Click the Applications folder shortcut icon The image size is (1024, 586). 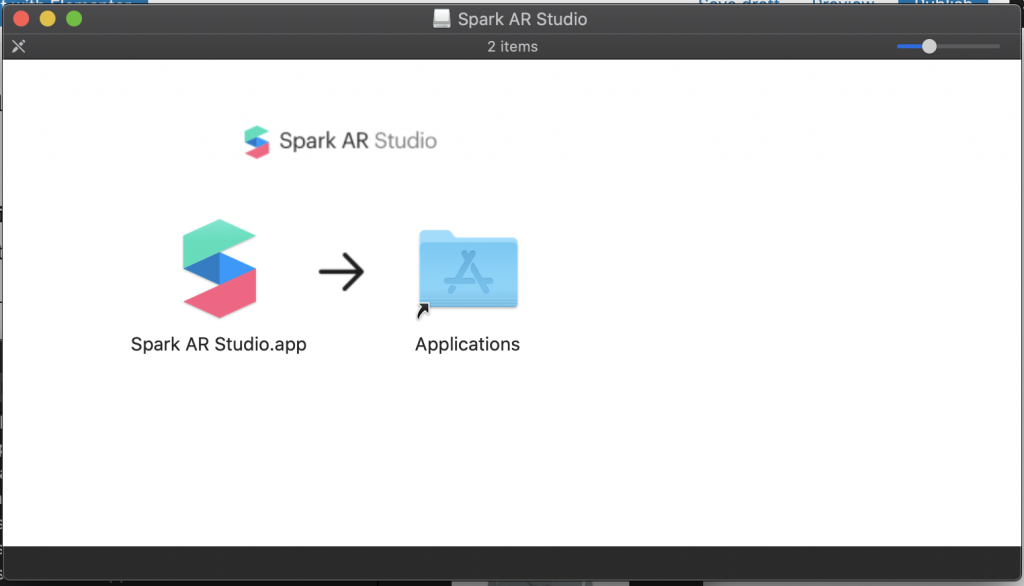pyautogui.click(x=468, y=272)
